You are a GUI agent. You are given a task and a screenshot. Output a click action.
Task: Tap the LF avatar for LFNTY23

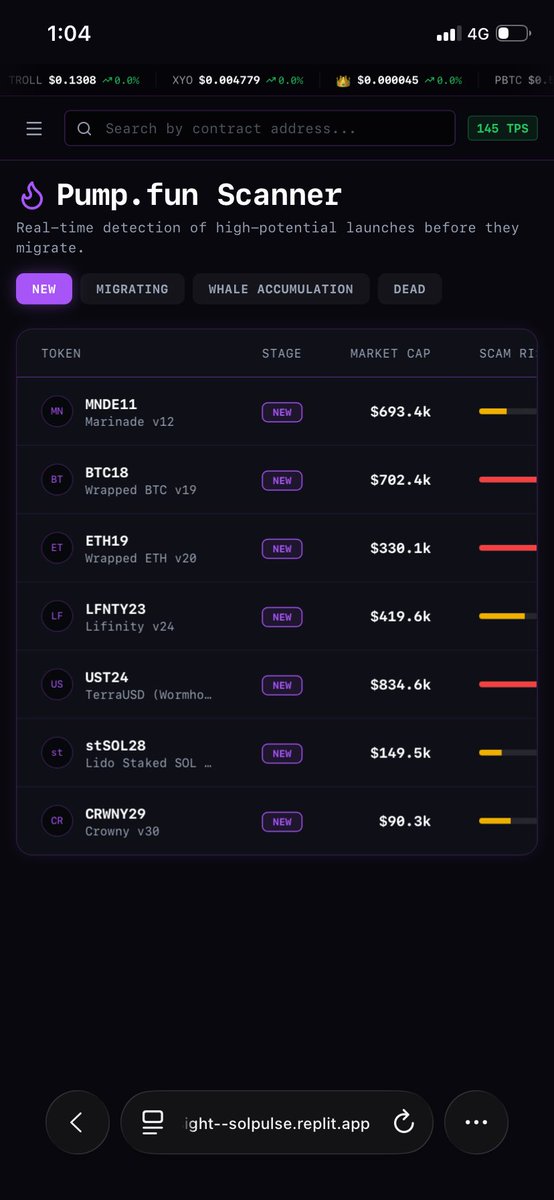coord(57,616)
